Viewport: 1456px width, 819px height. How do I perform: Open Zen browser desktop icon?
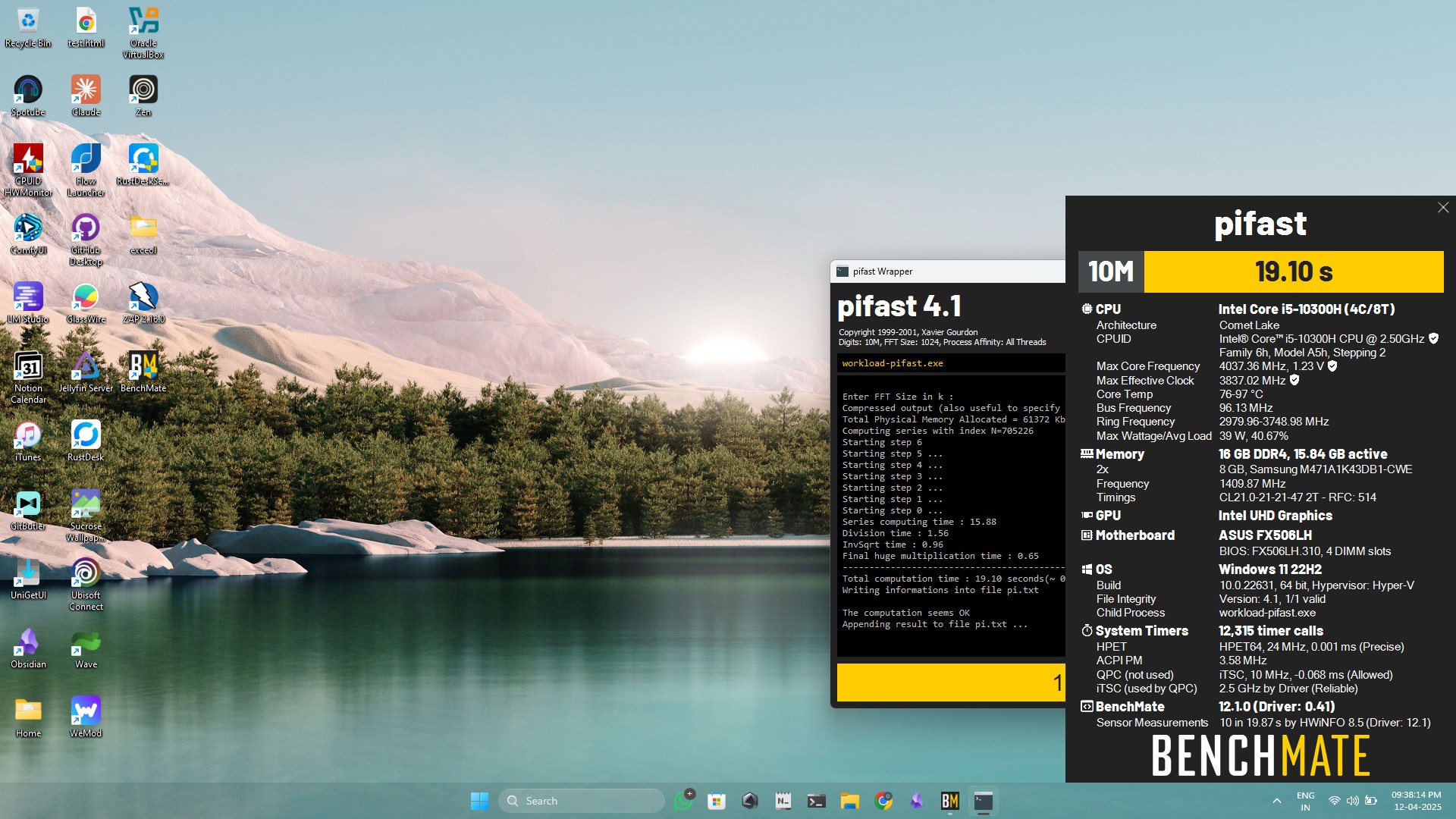[x=143, y=96]
